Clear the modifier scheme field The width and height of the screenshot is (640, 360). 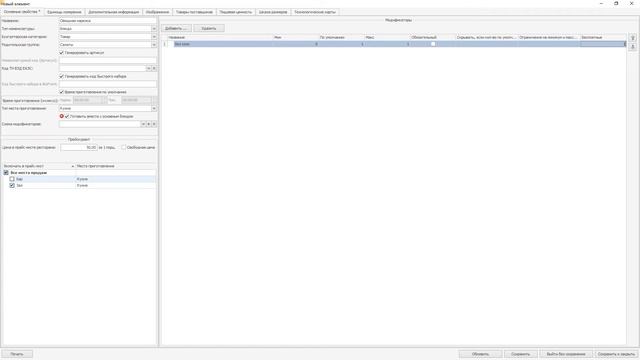point(154,124)
